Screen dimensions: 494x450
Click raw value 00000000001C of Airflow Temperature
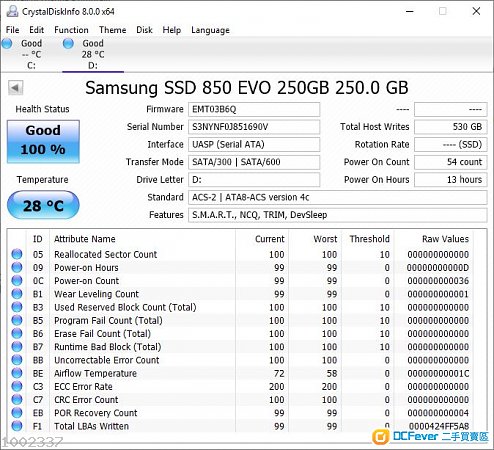point(438,373)
